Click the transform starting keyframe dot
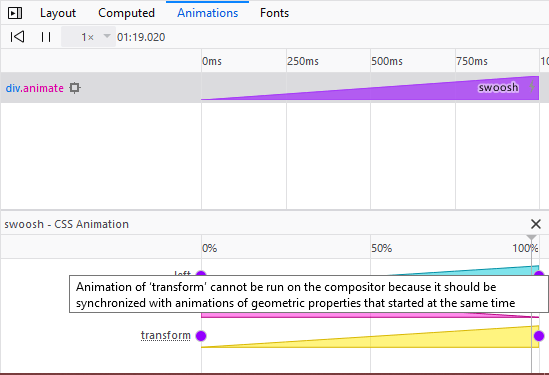Screen dimensions: 549x375 [201, 336]
